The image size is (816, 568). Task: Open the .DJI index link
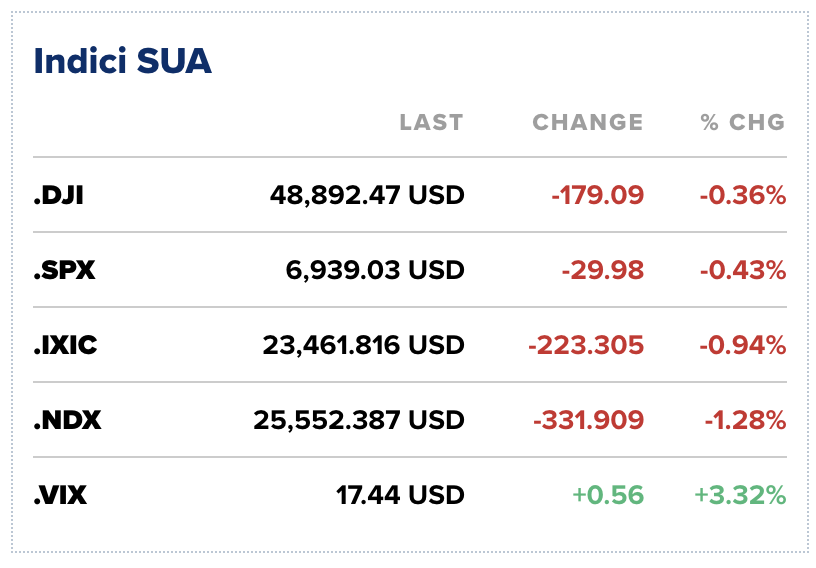(58, 195)
